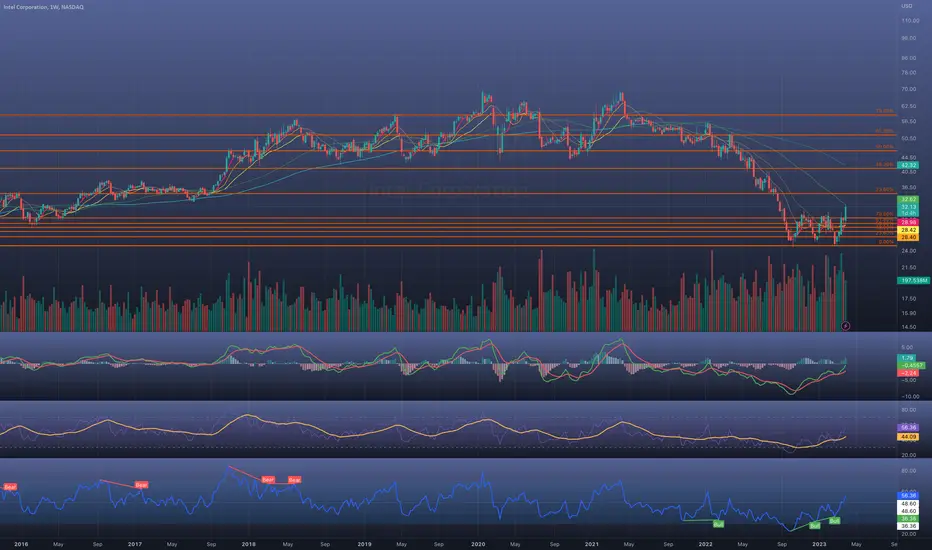
Task: Click the -2.24 signal value label
Action: [908, 373]
